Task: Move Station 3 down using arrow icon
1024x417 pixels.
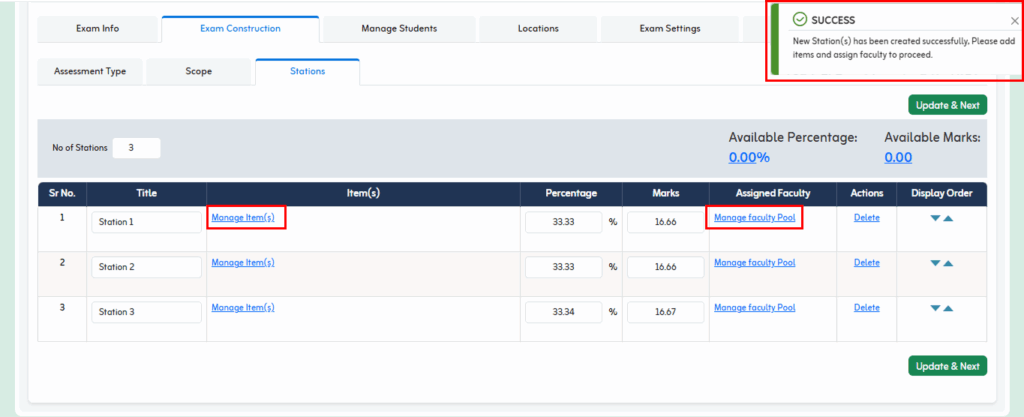Action: [935, 308]
